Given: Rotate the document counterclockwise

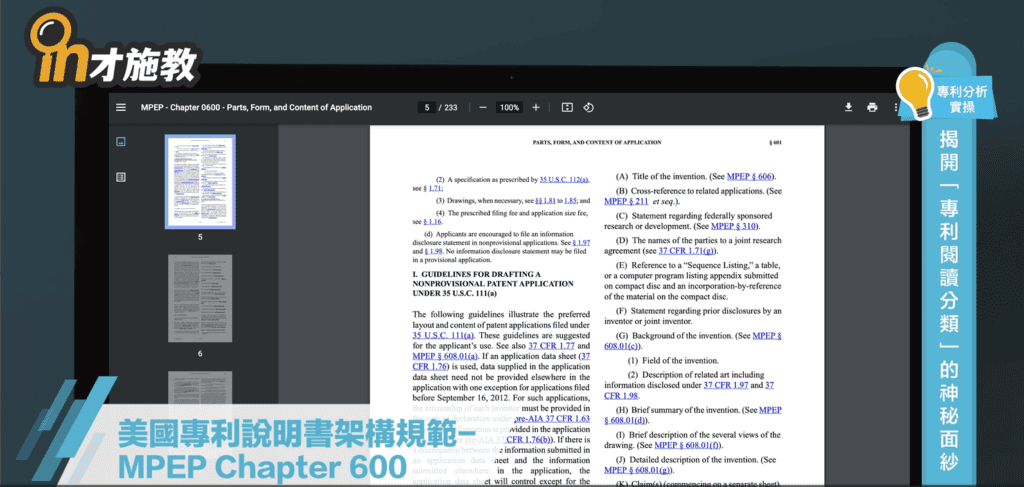Looking at the screenshot, I should point(589,107).
